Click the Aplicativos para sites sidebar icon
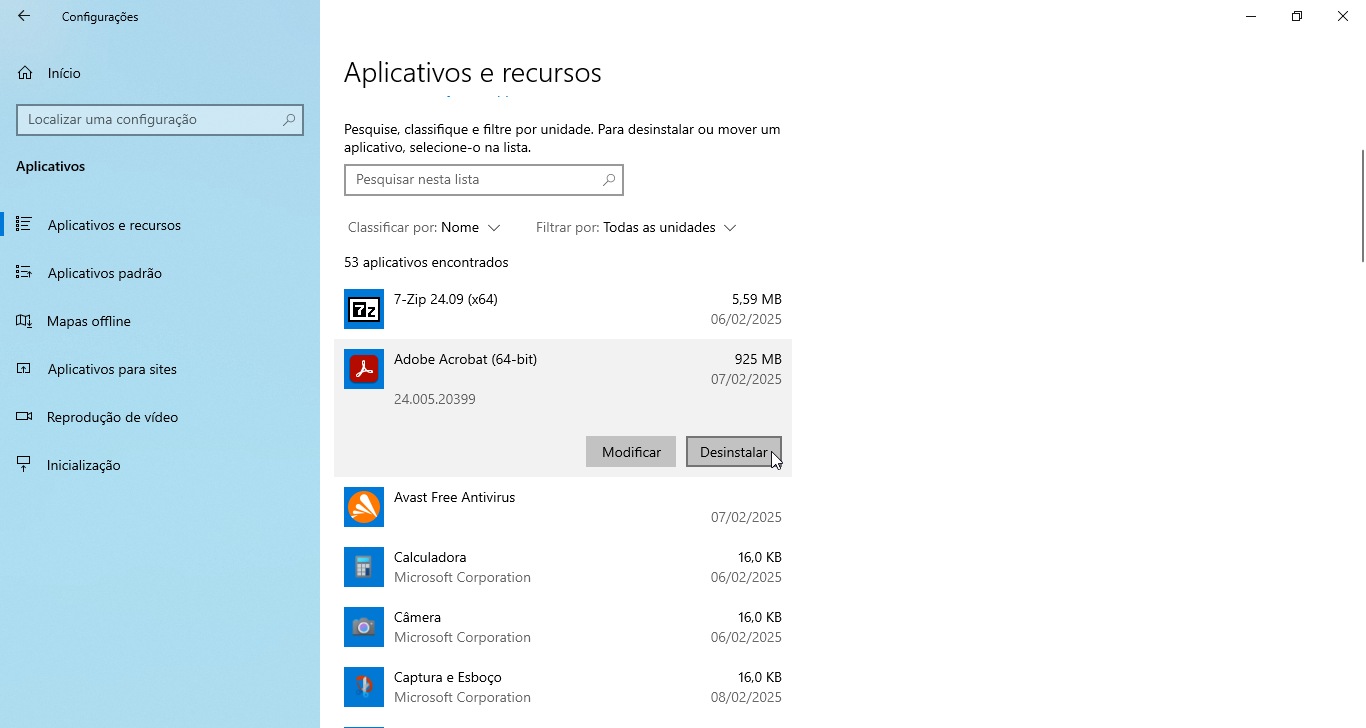This screenshot has width=1366, height=728. point(24,368)
